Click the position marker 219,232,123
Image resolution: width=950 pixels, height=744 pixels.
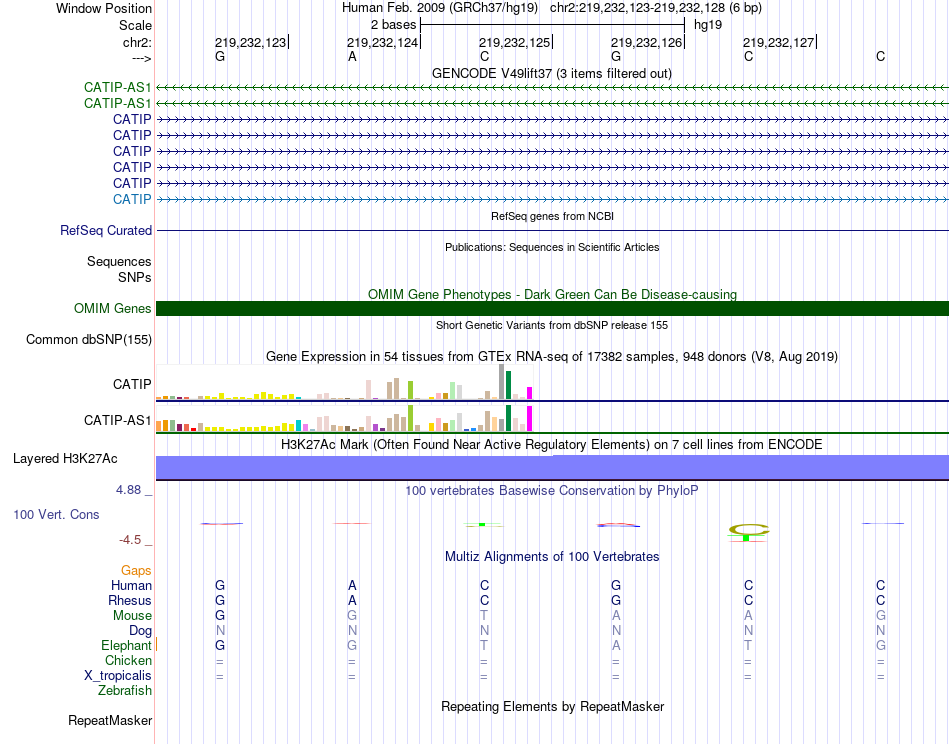click(x=250, y=42)
